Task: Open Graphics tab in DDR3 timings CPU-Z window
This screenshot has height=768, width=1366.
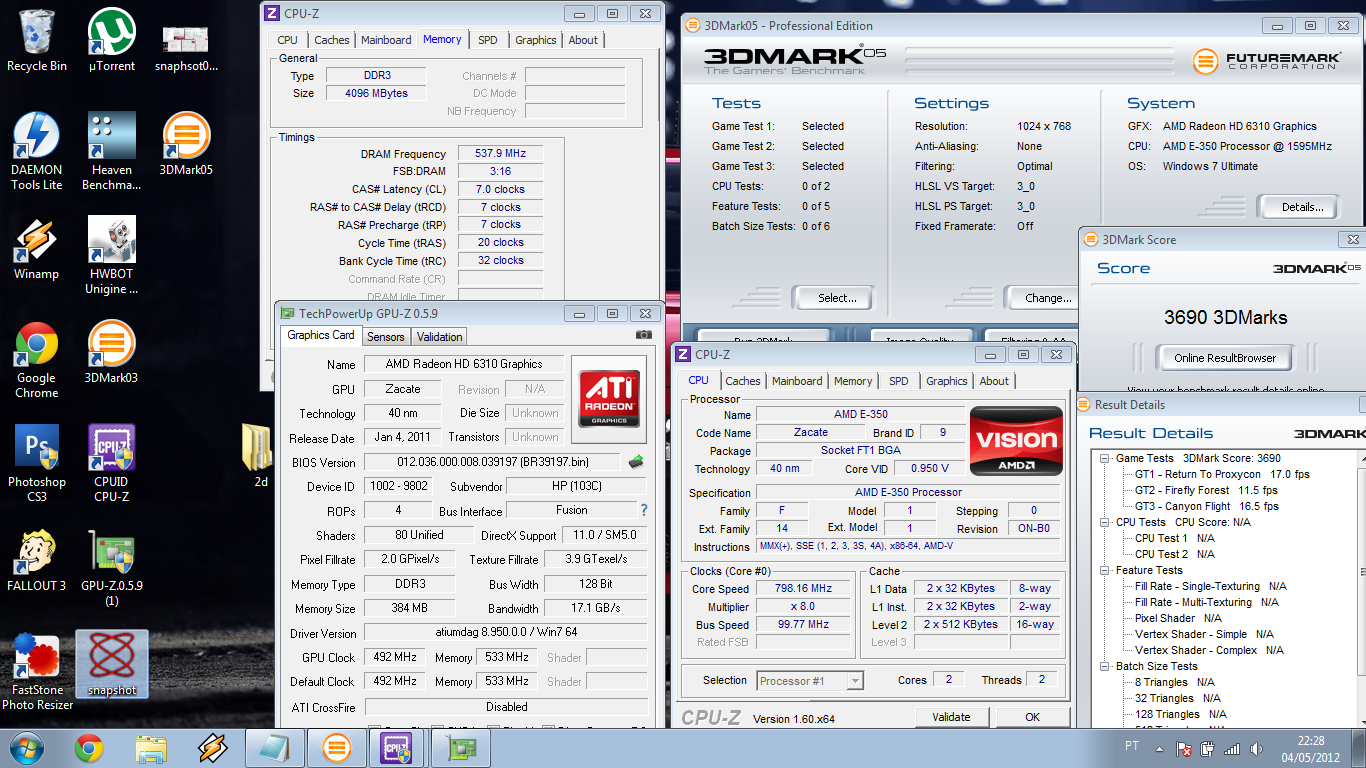Action: point(536,40)
